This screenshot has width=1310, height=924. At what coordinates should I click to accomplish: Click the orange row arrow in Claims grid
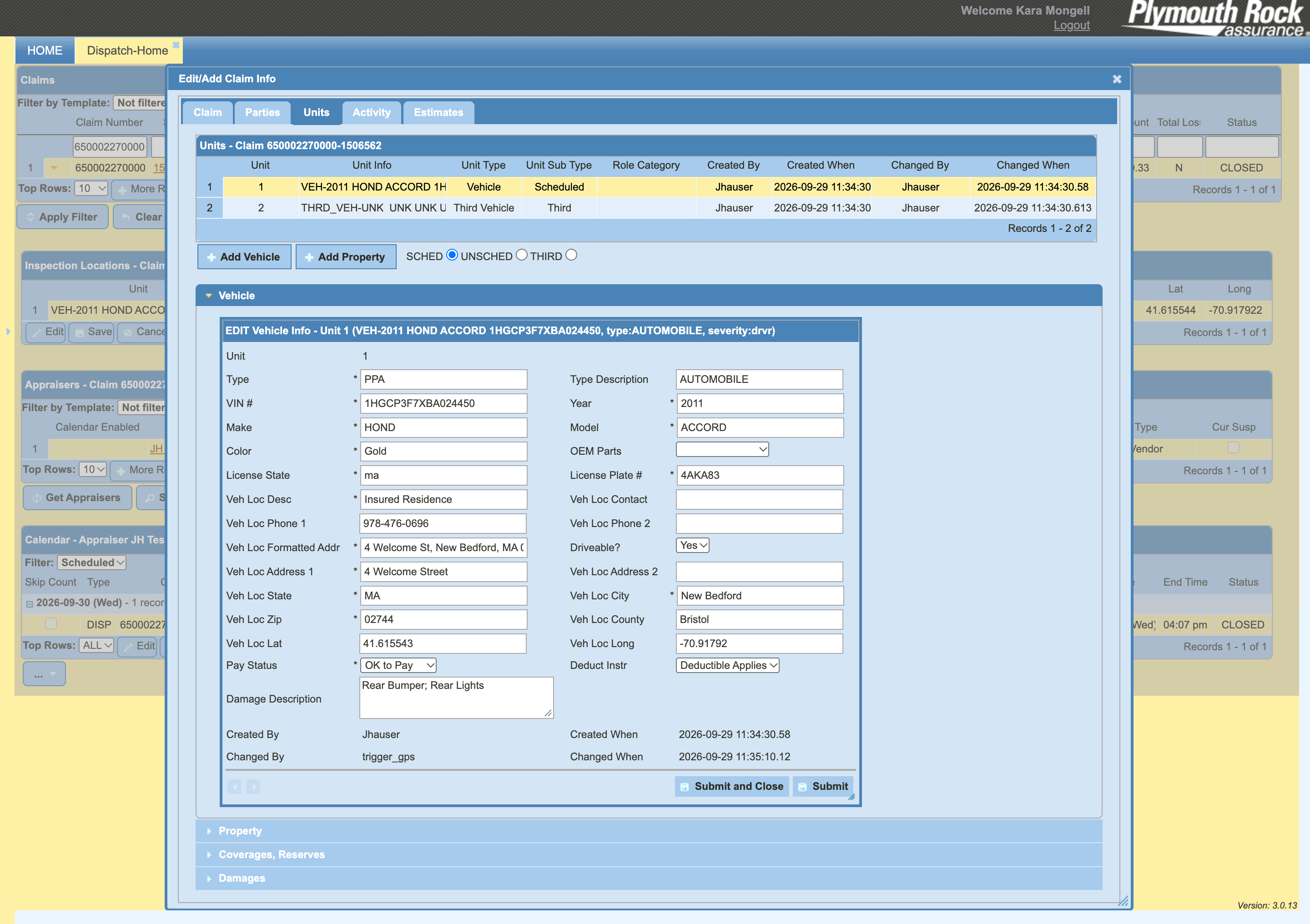[x=54, y=168]
